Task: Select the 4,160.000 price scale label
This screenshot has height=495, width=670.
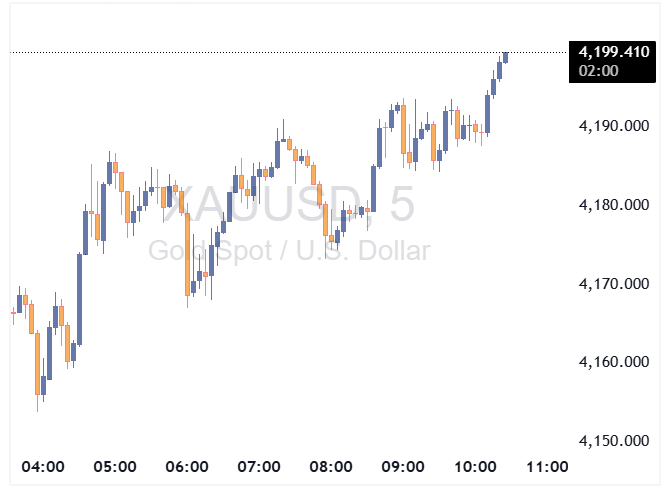Action: click(615, 362)
